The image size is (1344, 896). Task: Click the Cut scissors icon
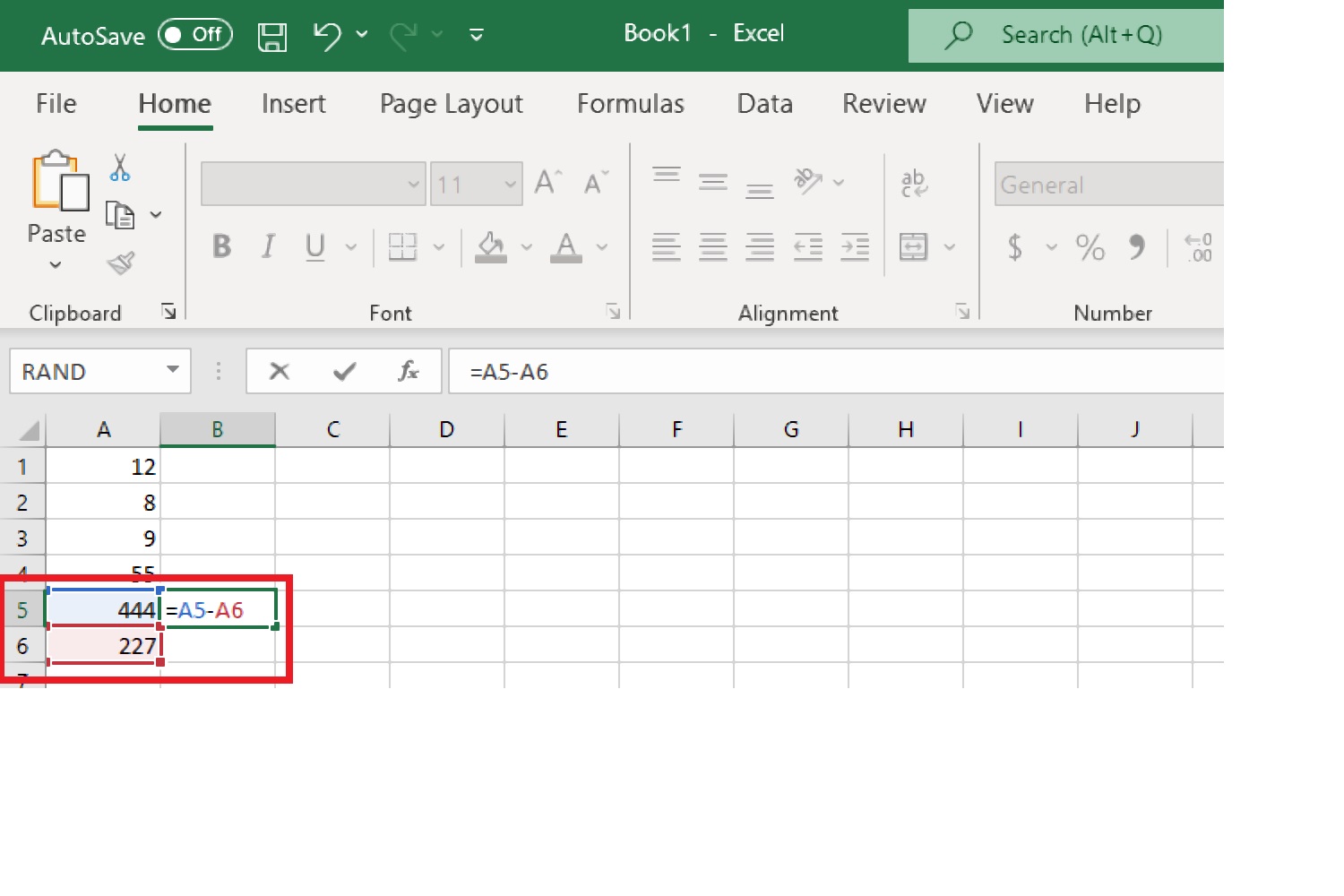120,168
